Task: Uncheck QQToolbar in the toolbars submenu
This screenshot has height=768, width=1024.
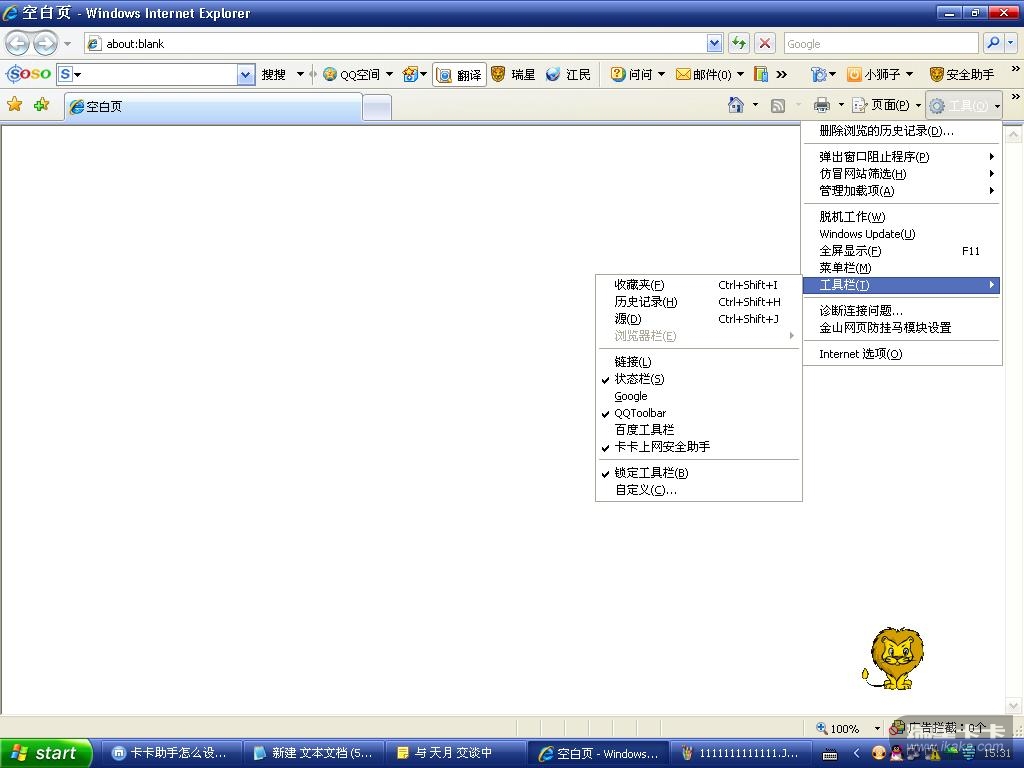Action: point(640,413)
